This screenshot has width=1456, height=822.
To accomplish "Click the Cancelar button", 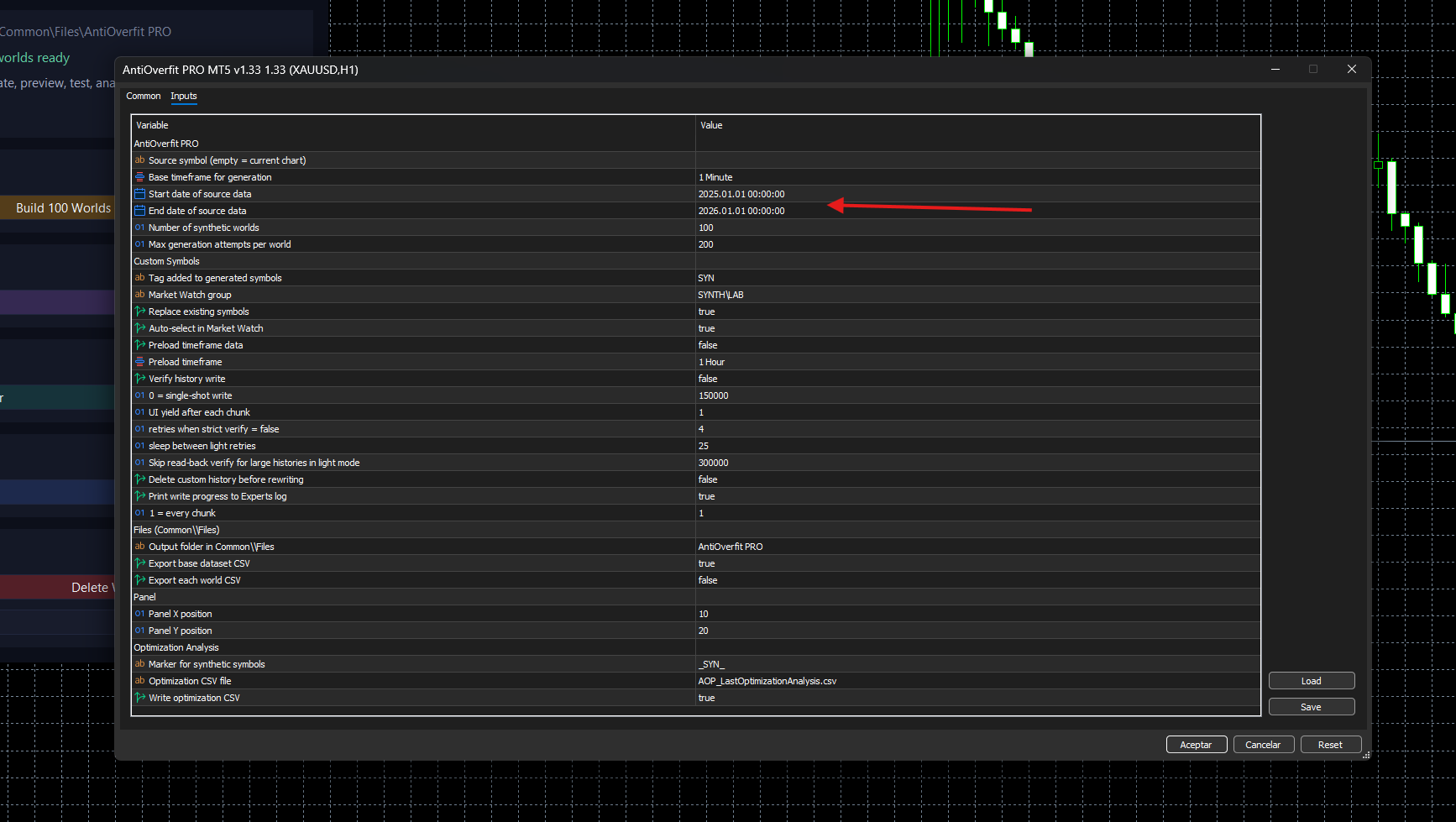I will [x=1264, y=745].
